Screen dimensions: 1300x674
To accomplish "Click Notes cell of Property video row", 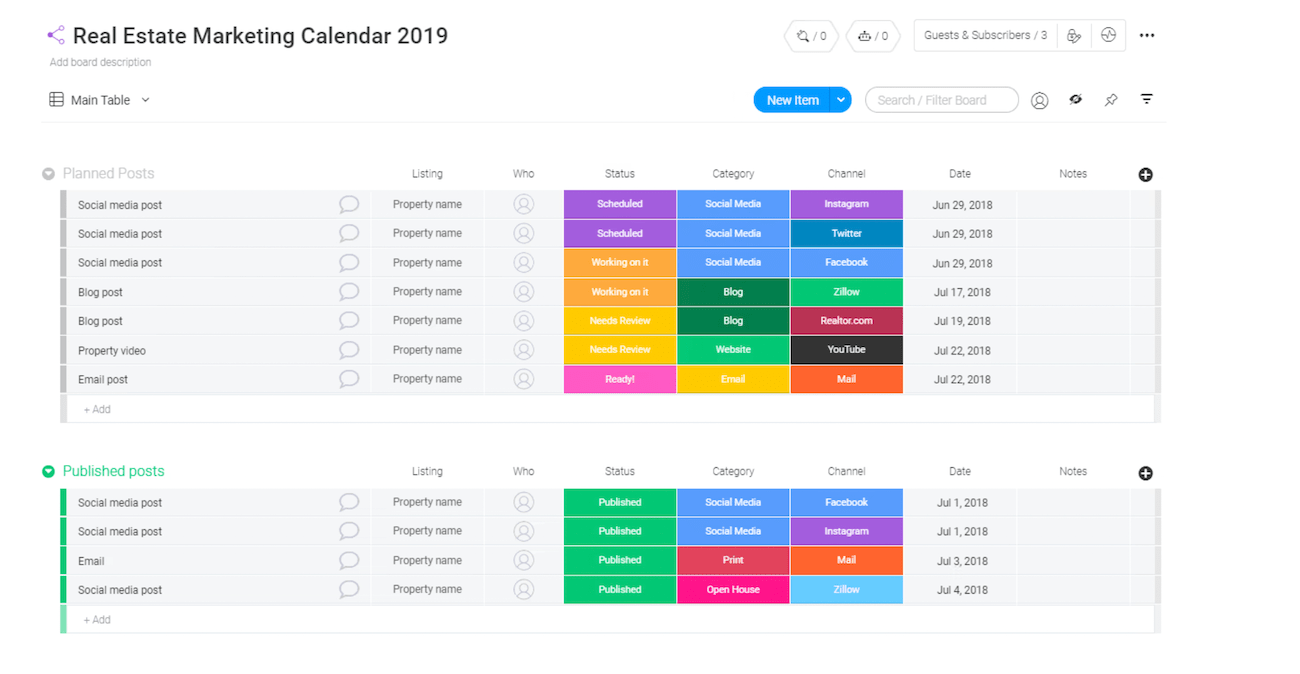I will tap(1073, 350).
